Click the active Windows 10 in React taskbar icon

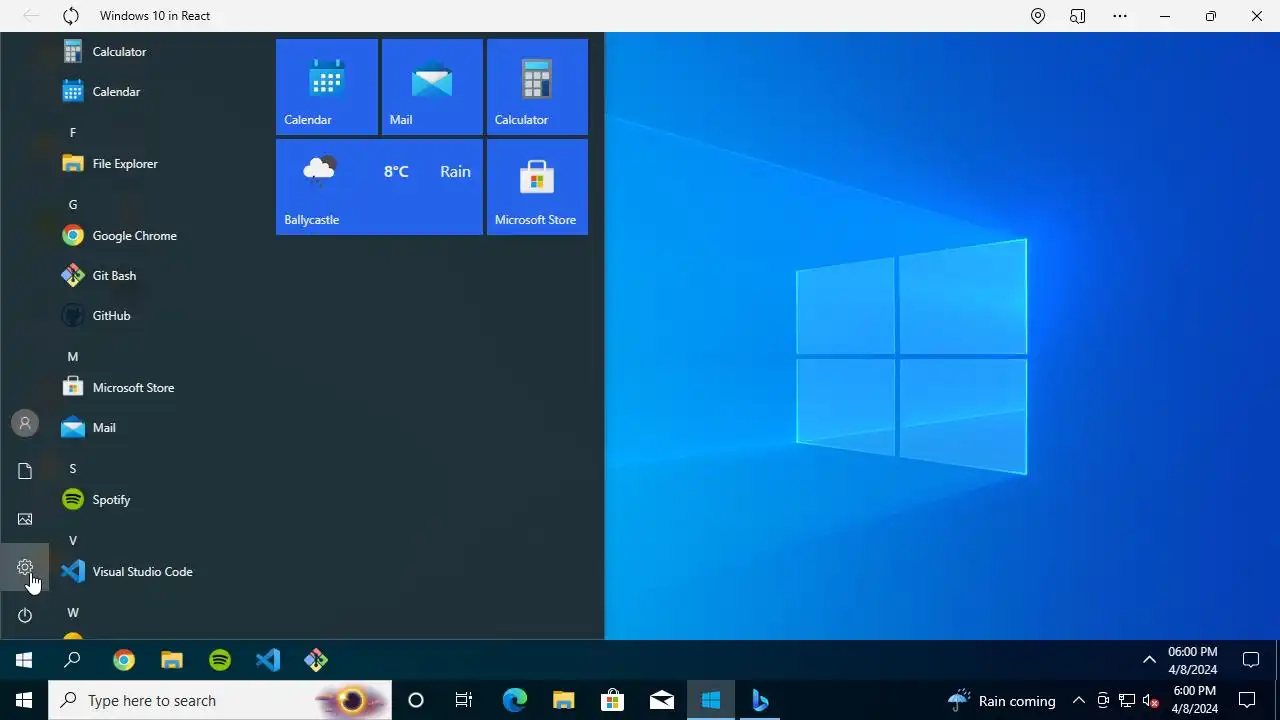click(x=711, y=700)
